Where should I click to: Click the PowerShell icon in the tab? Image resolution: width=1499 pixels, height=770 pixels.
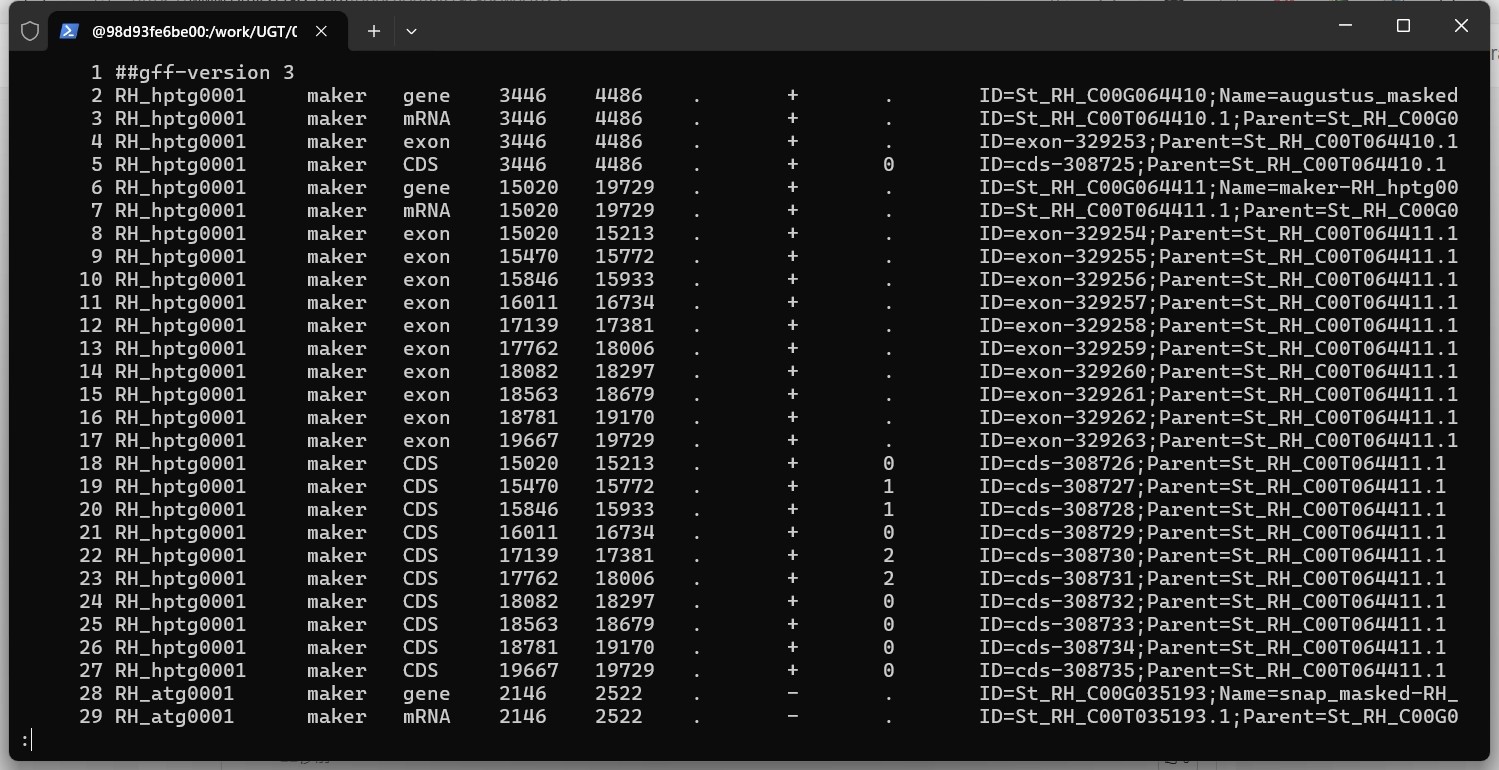tap(69, 31)
